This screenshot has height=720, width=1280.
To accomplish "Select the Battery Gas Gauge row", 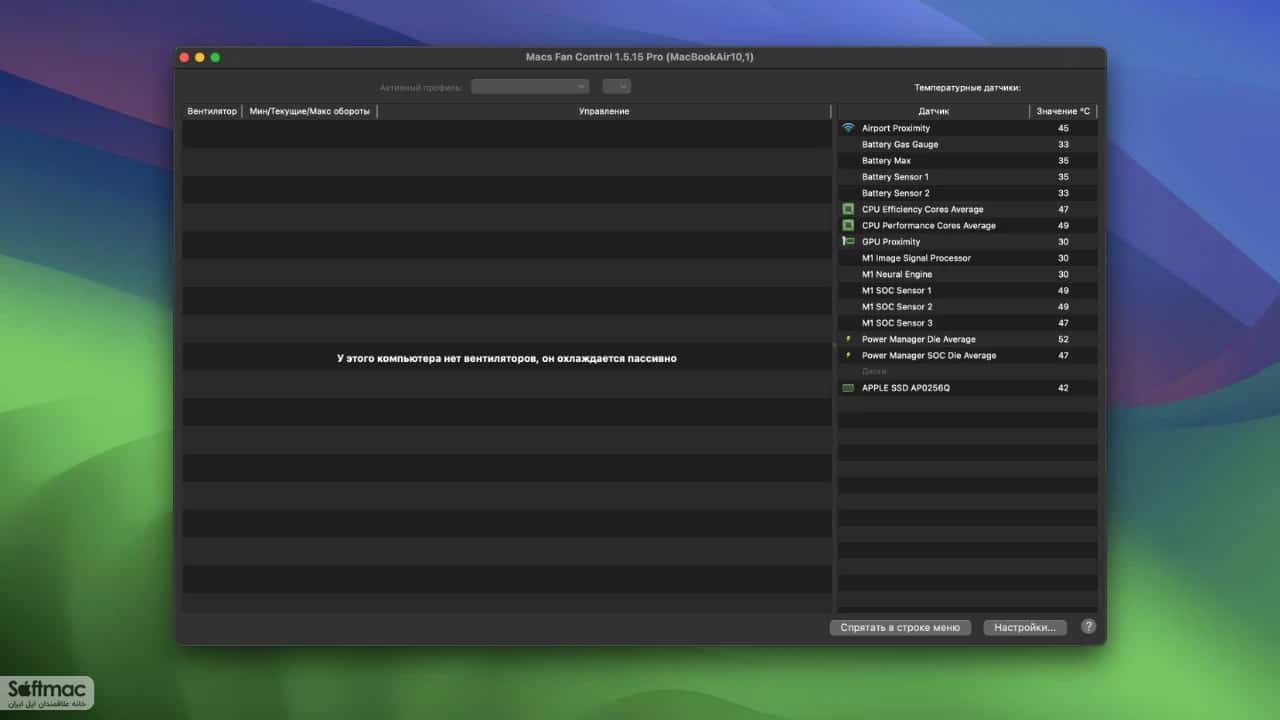I will pyautogui.click(x=968, y=144).
